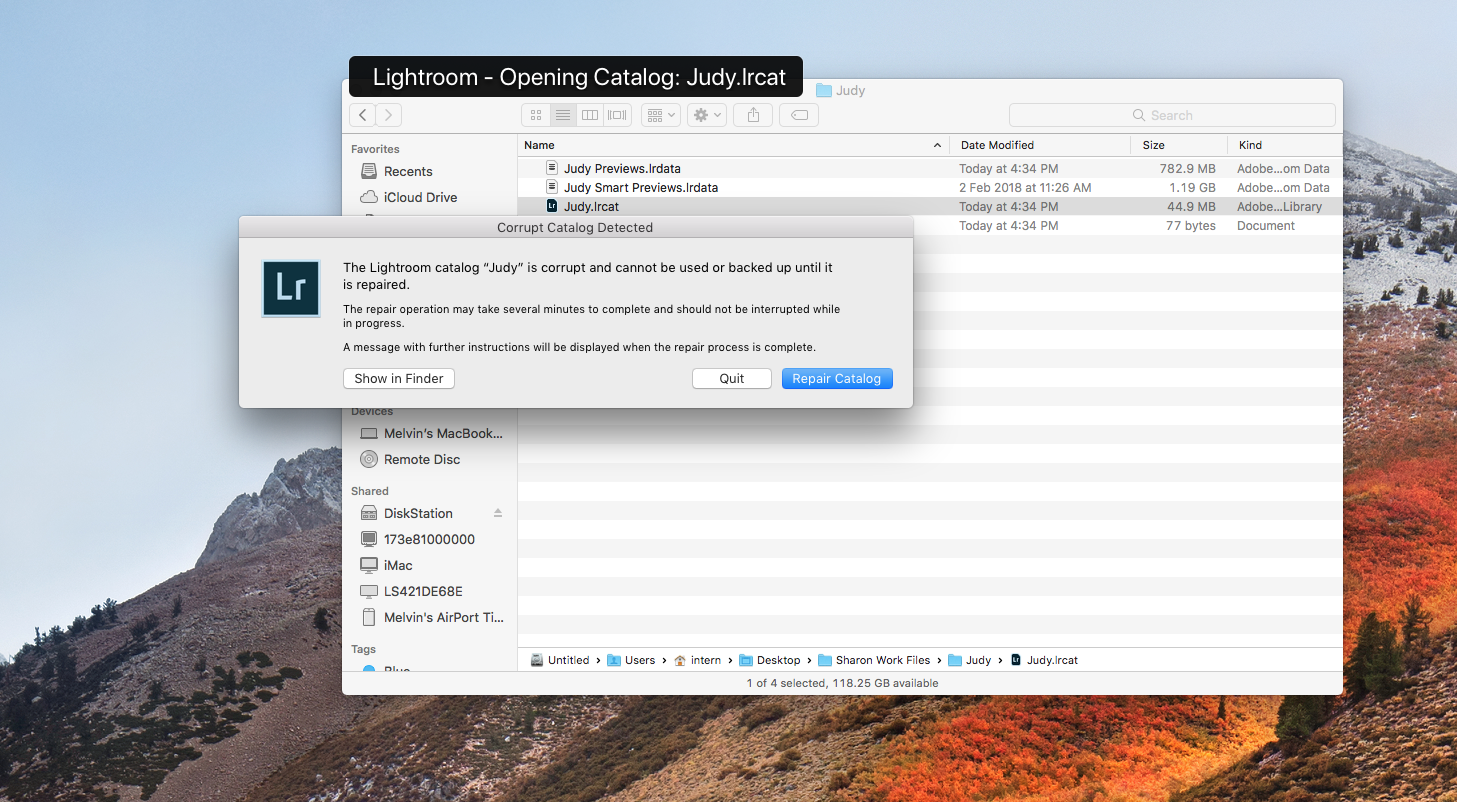Select Judy Previews.lrdata file
Image resolution: width=1457 pixels, height=802 pixels.
622,169
